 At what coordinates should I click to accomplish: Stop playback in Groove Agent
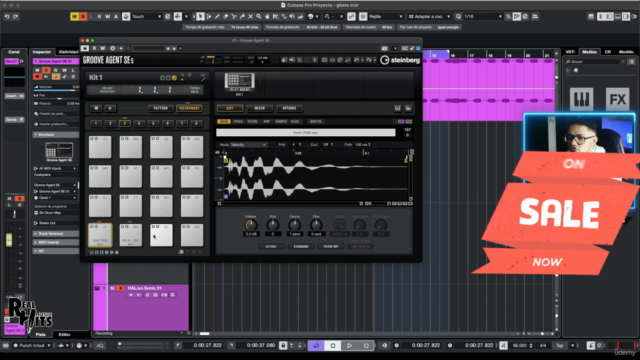click(96, 108)
